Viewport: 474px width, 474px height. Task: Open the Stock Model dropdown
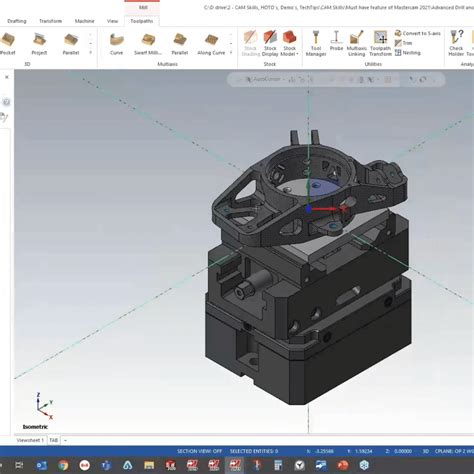(x=289, y=43)
